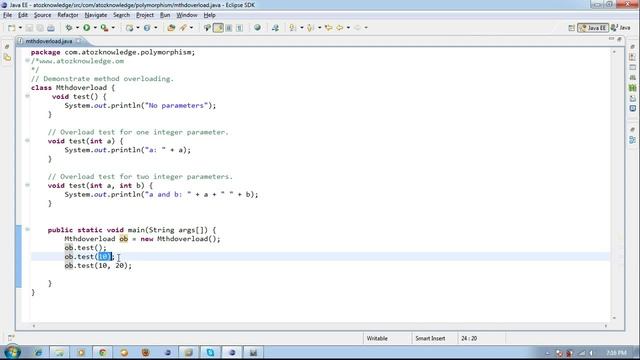Switch to the Java perspective
The height and width of the screenshot is (360, 640).
tap(621, 28)
